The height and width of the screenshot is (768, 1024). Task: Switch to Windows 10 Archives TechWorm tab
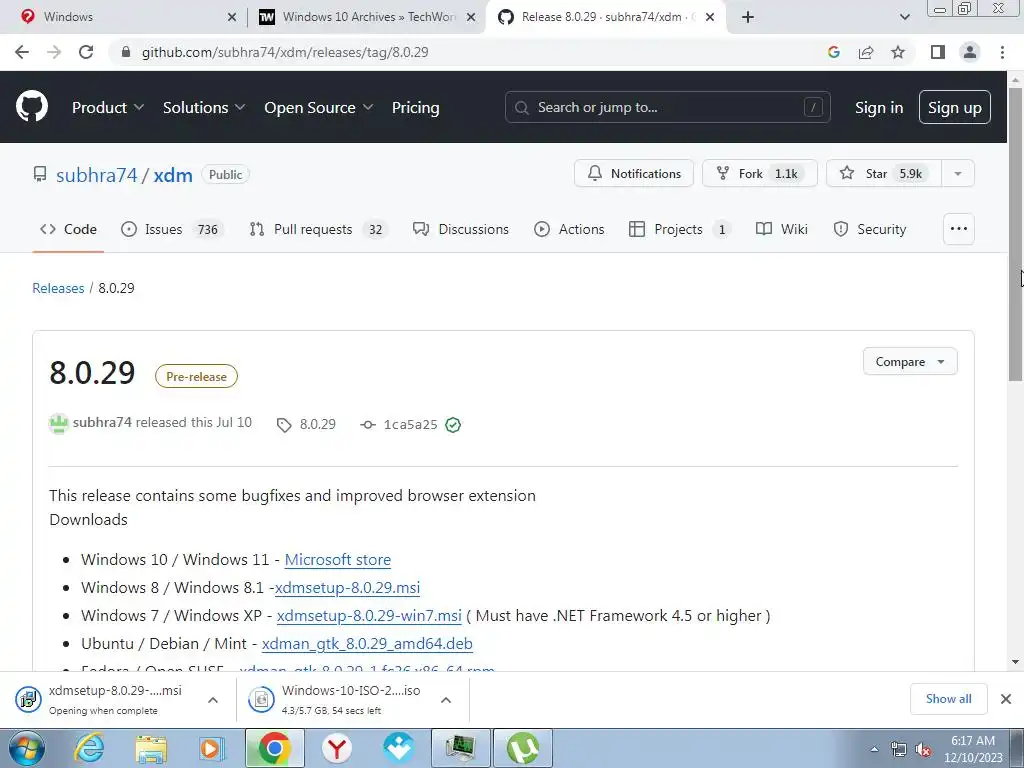pyautogui.click(x=367, y=17)
